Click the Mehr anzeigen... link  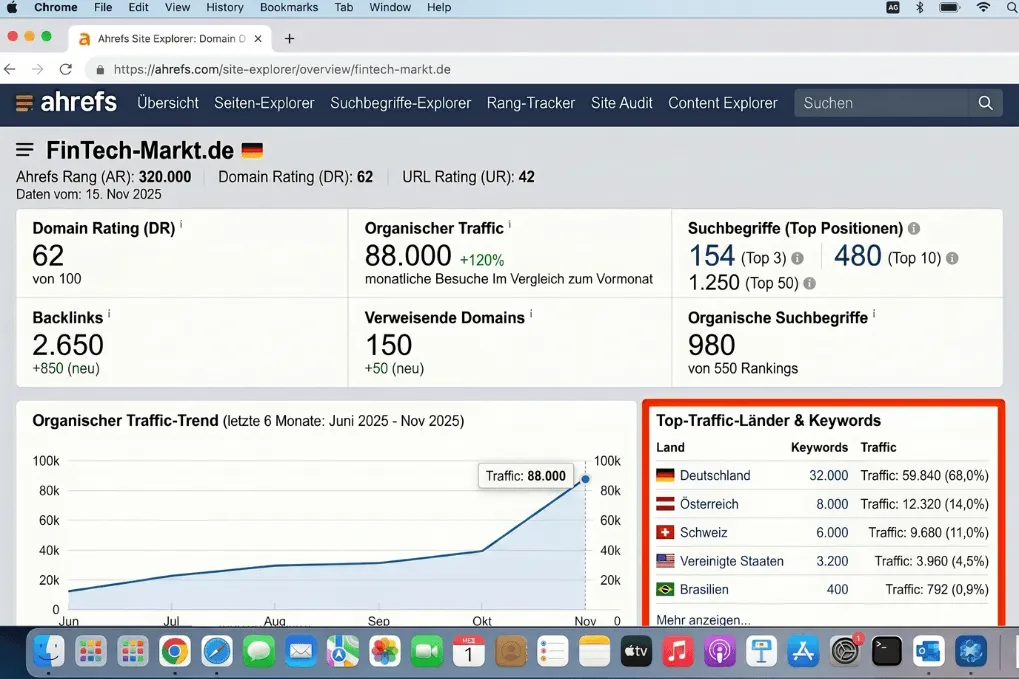tap(703, 620)
